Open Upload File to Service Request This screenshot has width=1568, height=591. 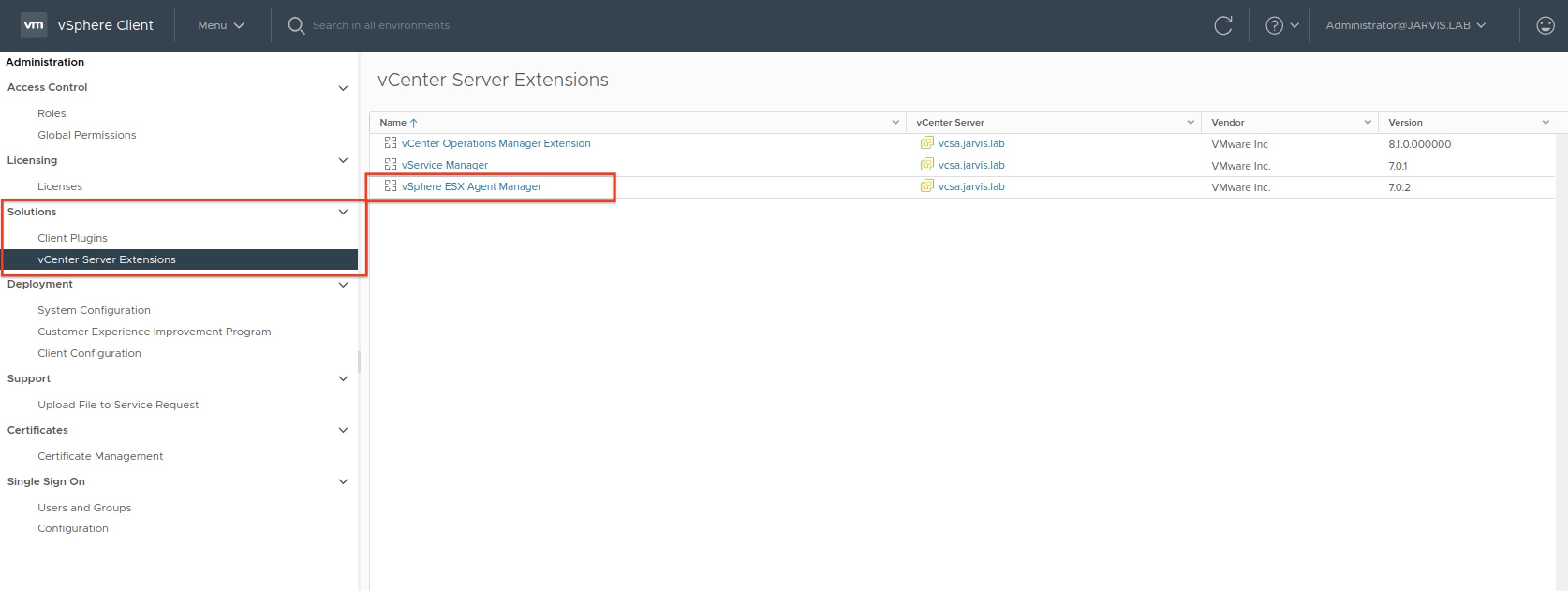[x=118, y=405]
